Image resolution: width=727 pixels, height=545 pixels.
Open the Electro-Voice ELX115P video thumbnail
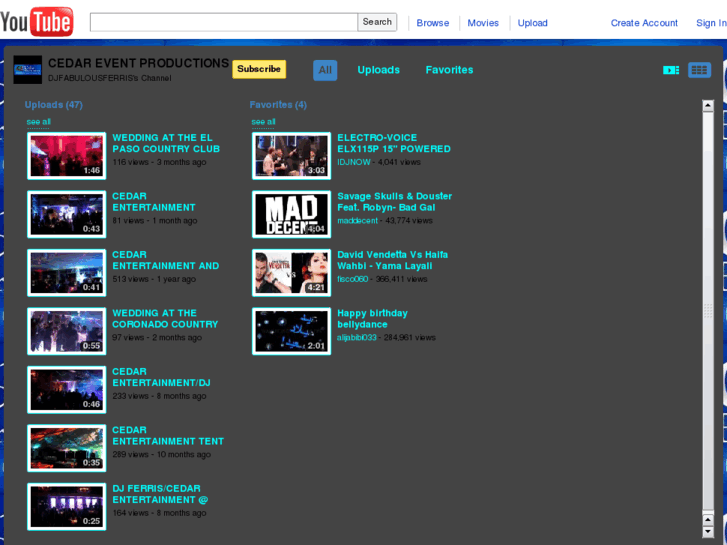click(x=292, y=156)
